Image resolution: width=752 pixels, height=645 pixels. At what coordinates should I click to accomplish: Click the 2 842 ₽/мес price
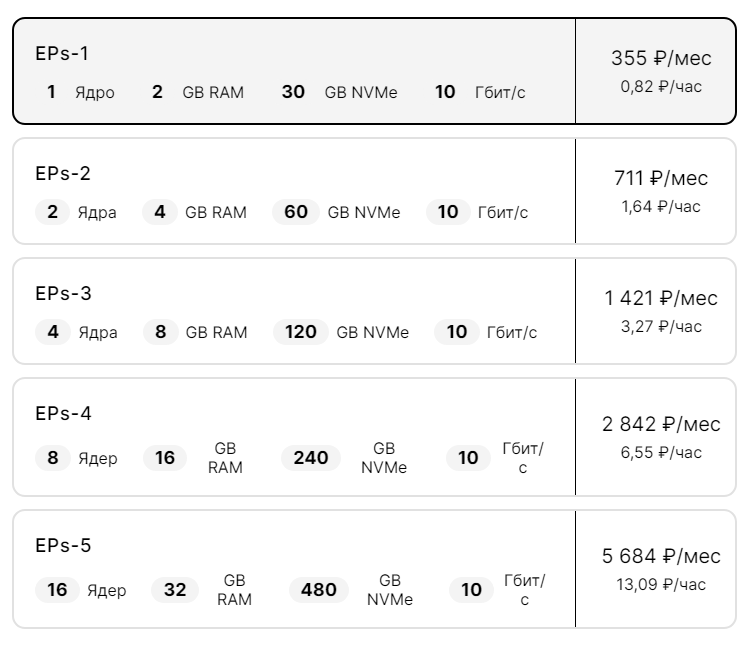click(x=661, y=424)
